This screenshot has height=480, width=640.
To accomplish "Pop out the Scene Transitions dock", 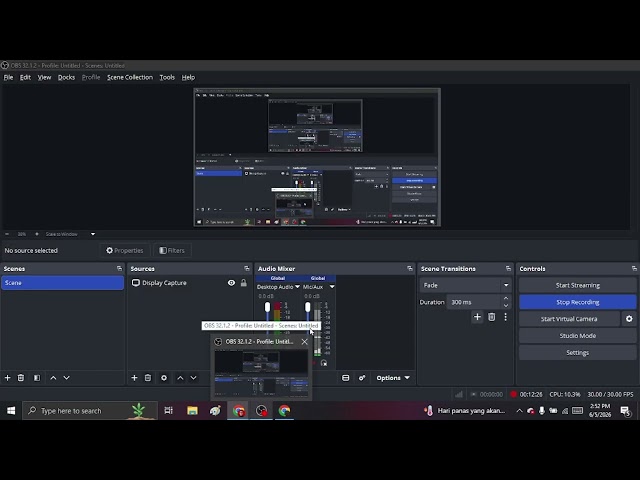I will (x=508, y=269).
